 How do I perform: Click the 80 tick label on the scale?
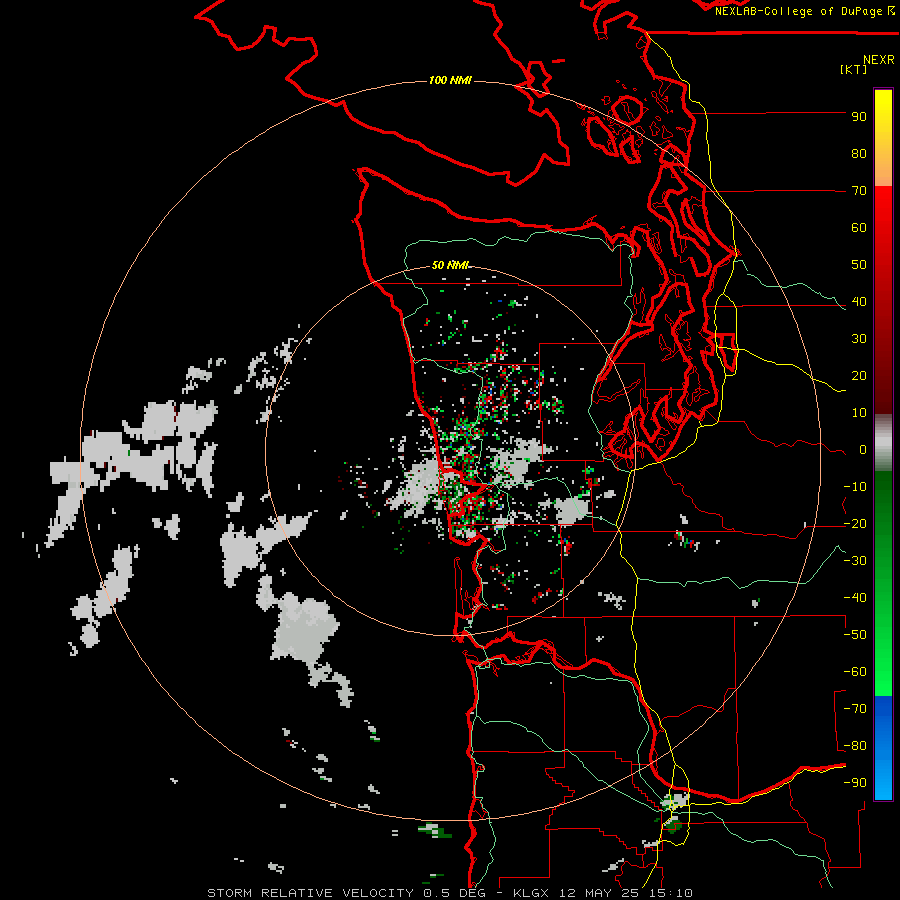pyautogui.click(x=859, y=154)
